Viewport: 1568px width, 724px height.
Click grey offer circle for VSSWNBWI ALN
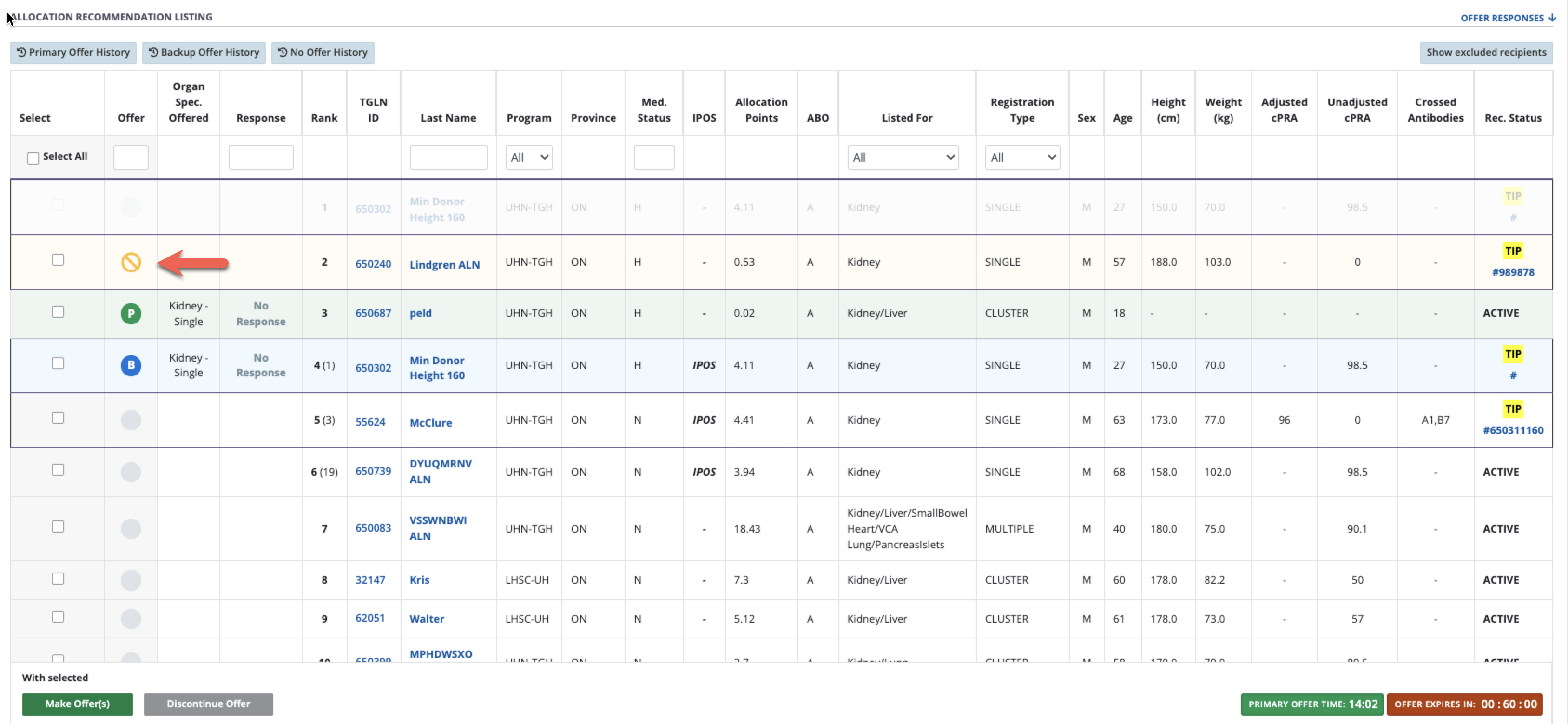coord(131,529)
